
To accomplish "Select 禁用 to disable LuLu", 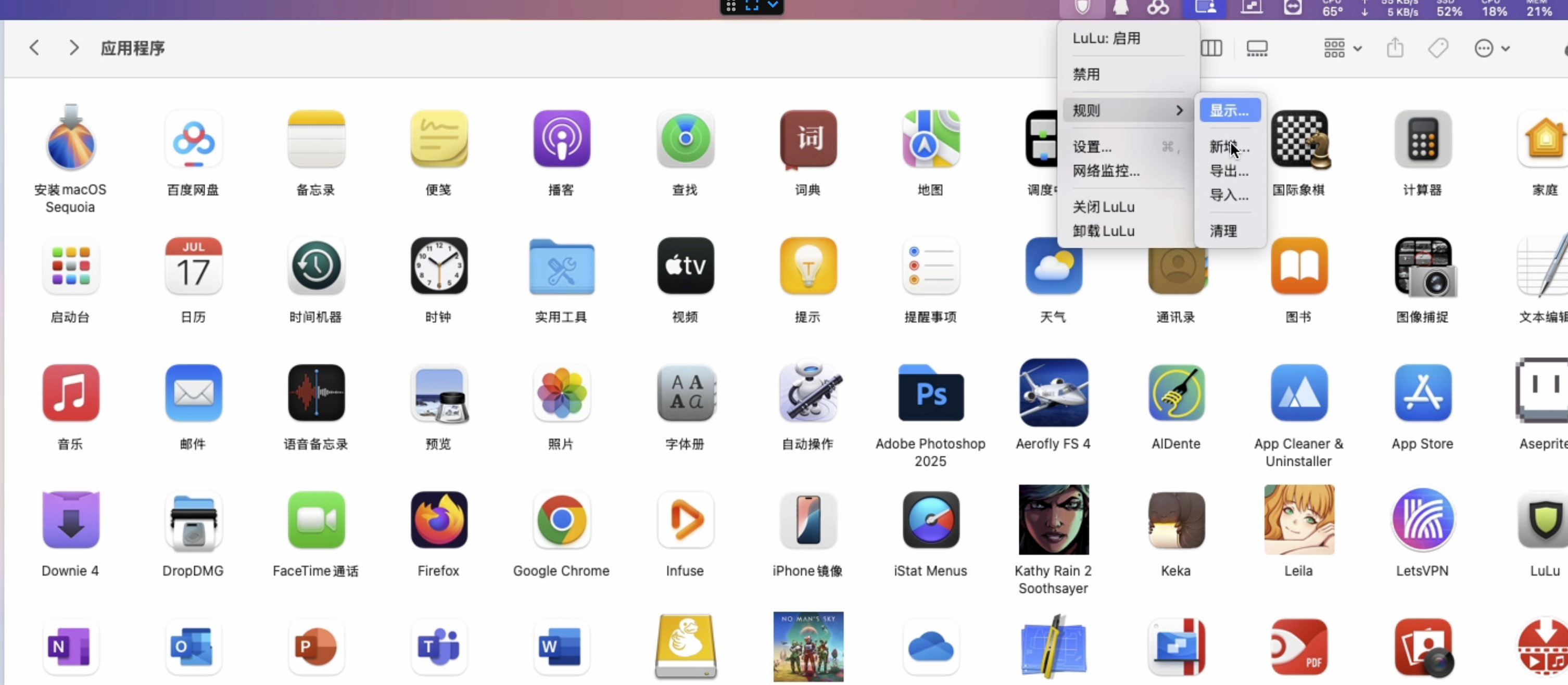I will click(x=1086, y=74).
